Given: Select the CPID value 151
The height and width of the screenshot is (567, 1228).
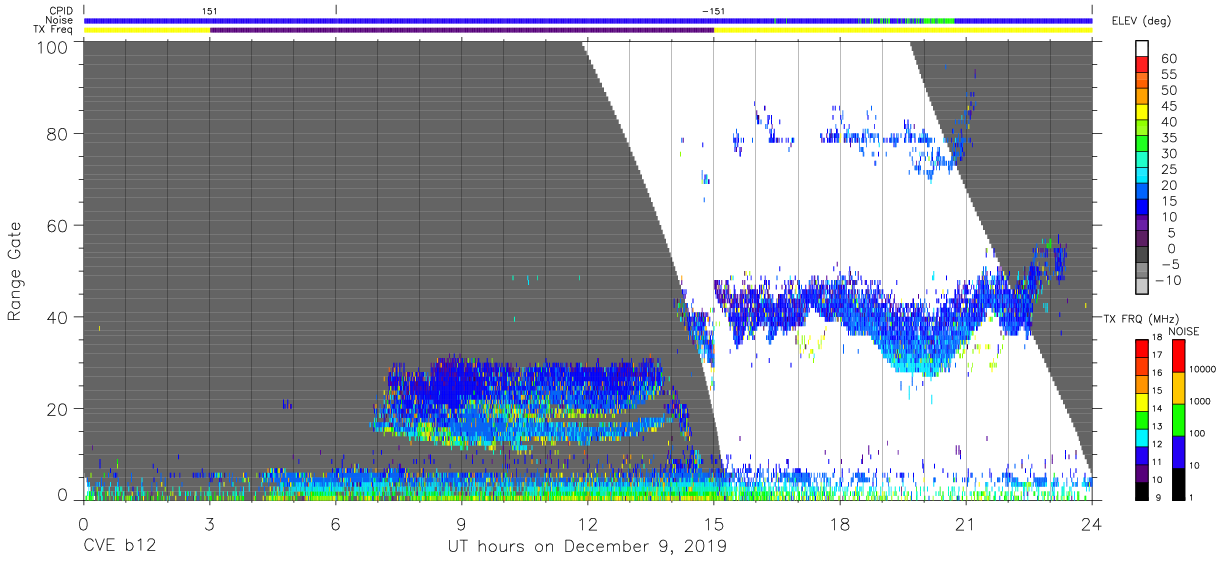Looking at the screenshot, I should (209, 11).
